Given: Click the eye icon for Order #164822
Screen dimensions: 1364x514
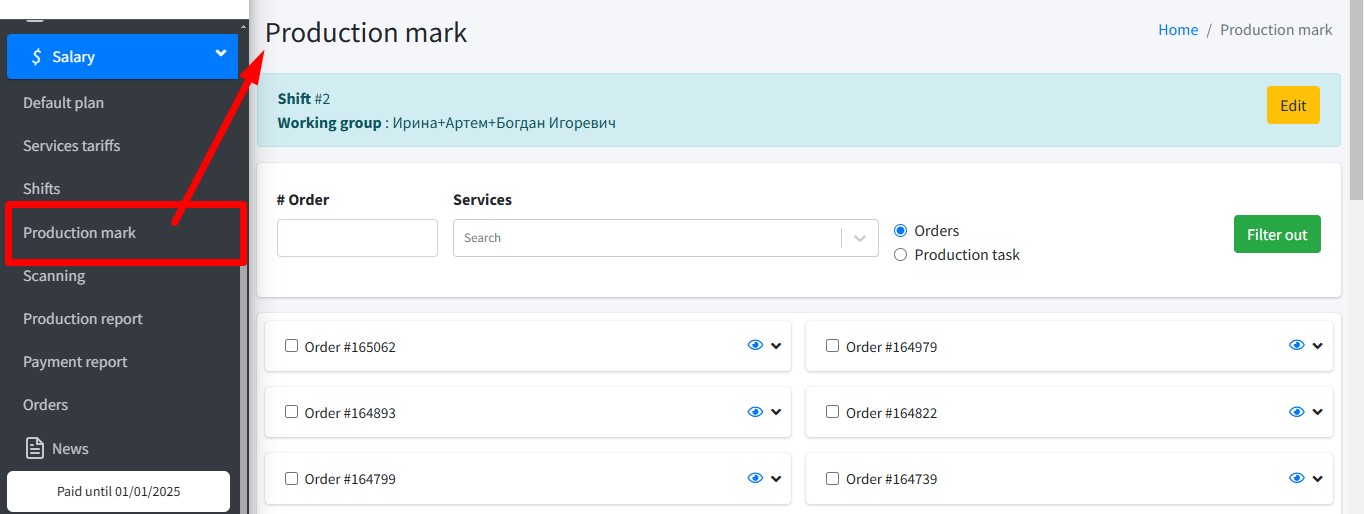Looking at the screenshot, I should pos(1296,411).
